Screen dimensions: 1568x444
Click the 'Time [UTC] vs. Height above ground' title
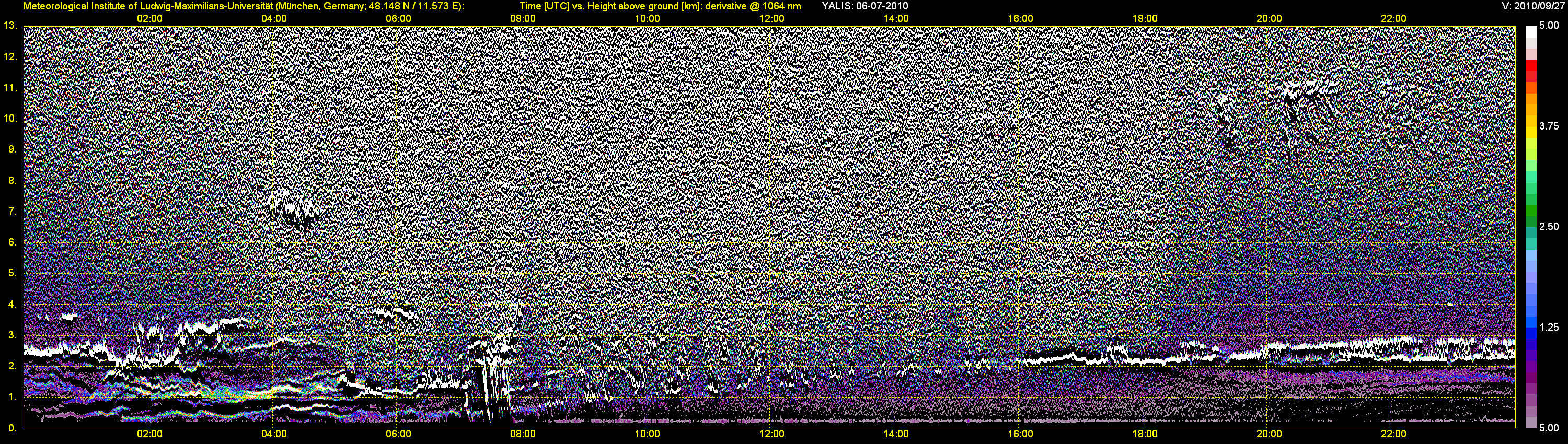(x=660, y=6)
